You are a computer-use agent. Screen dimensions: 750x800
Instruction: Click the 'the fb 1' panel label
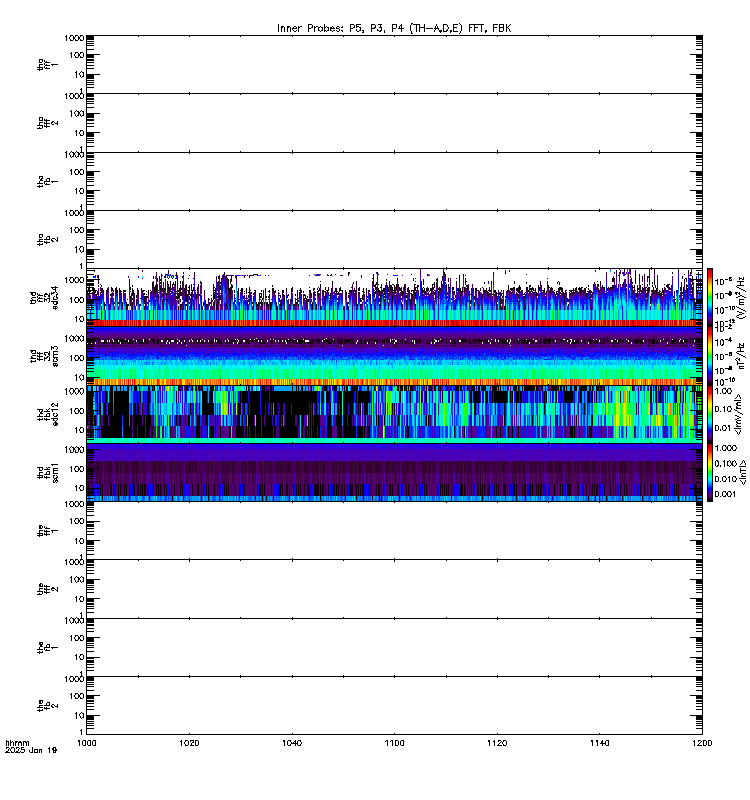coord(47,647)
